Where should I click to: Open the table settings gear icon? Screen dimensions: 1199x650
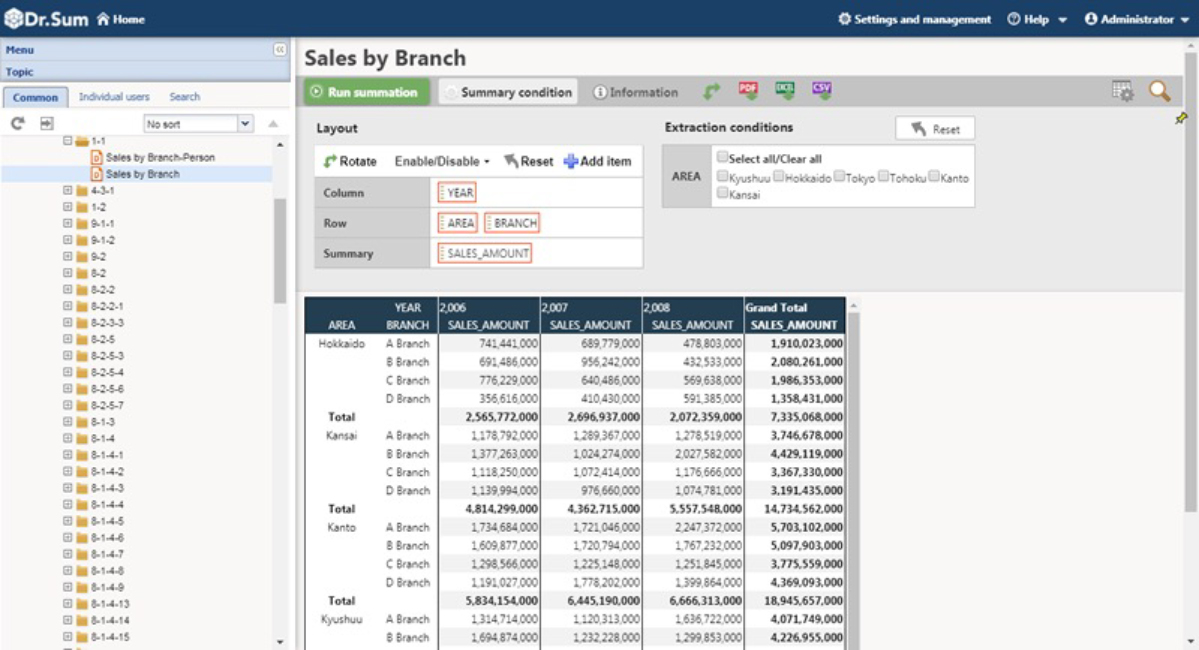(x=1123, y=92)
